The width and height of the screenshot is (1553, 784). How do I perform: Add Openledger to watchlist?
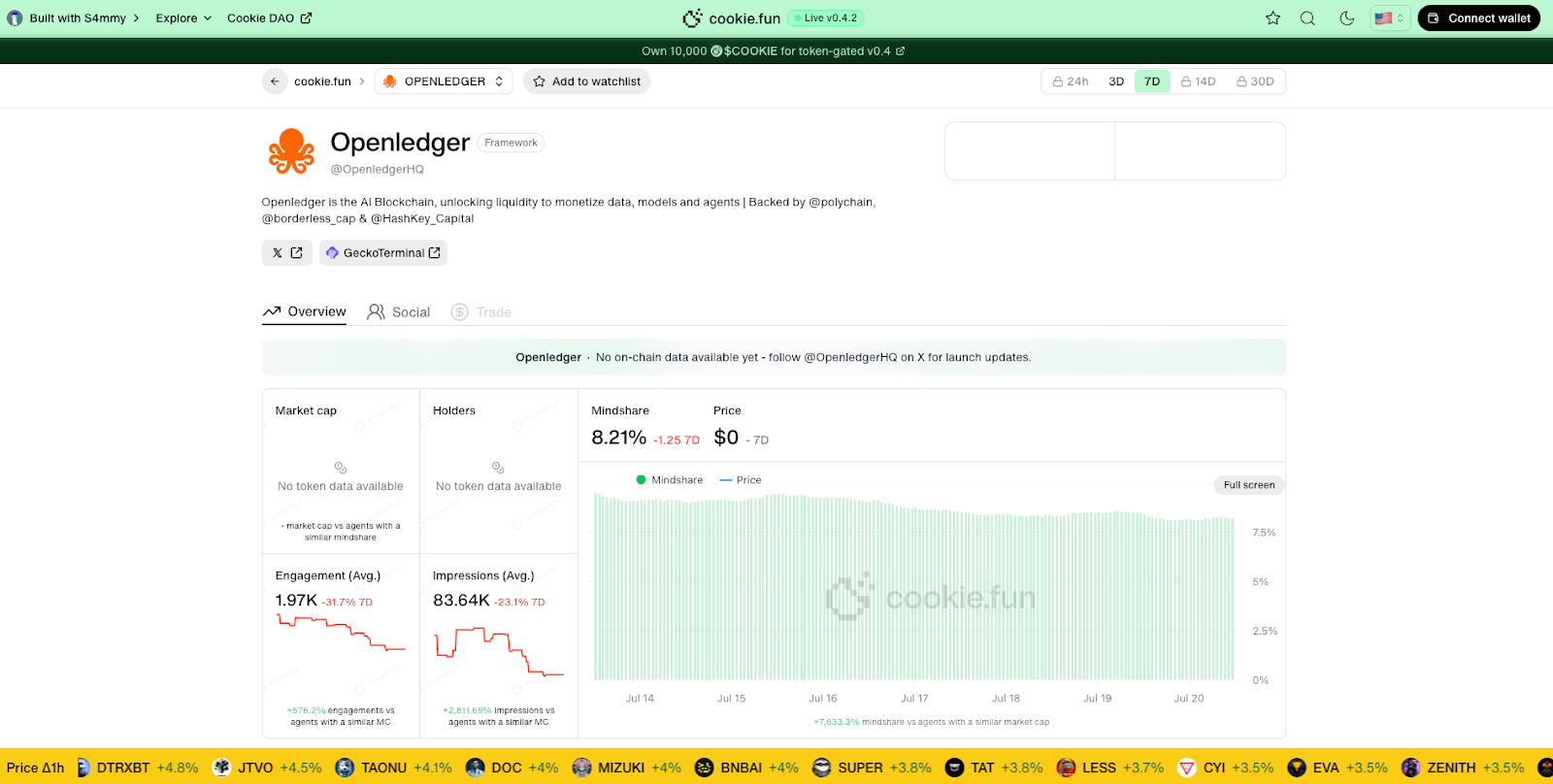586,82
